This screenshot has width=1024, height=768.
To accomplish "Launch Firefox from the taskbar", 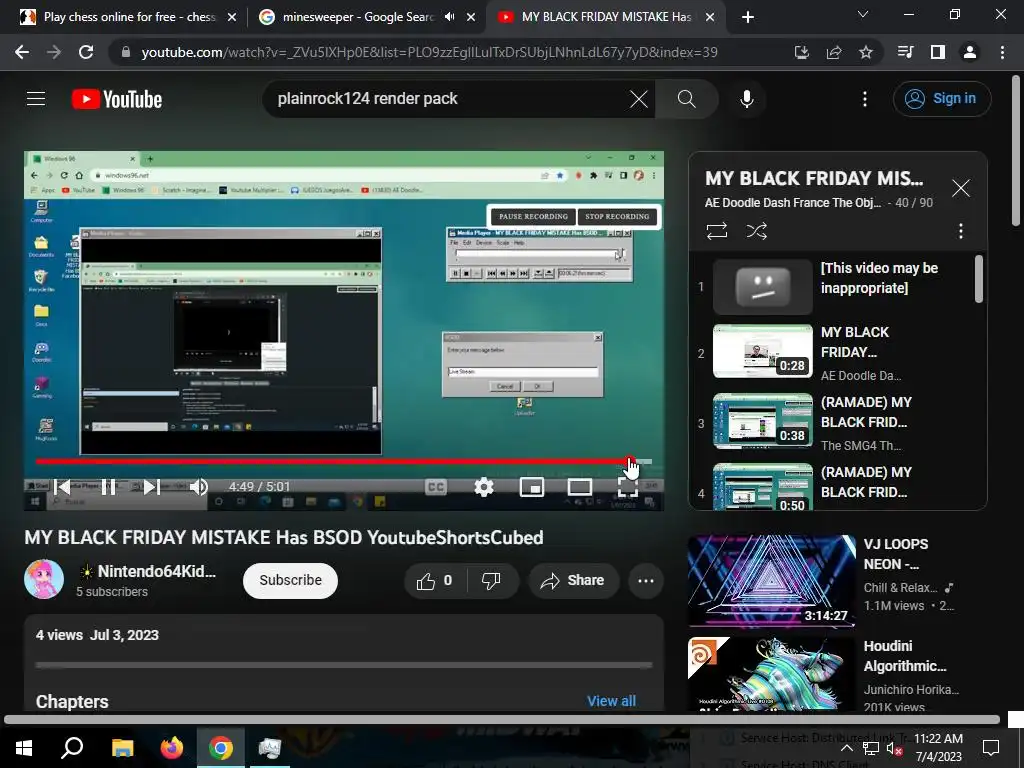I will (x=172, y=748).
